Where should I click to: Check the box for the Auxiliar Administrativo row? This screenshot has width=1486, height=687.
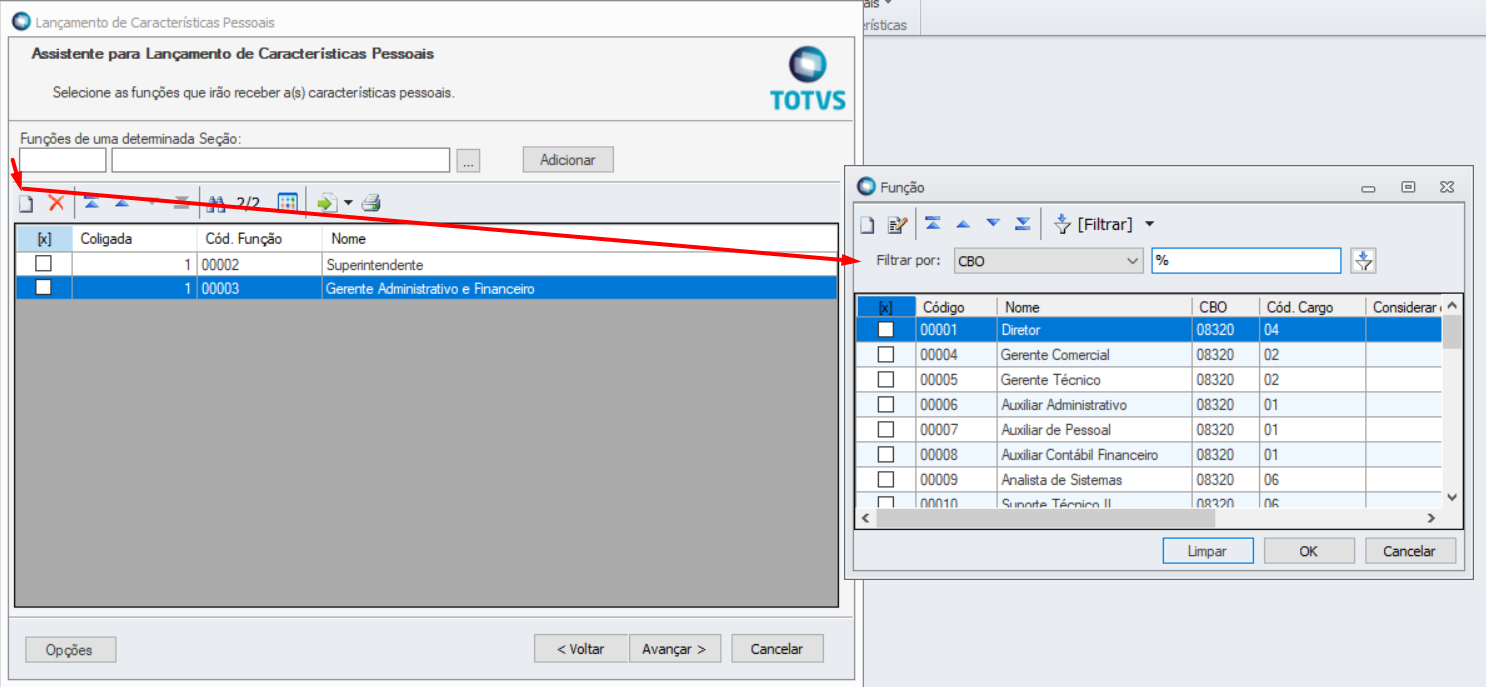point(885,404)
